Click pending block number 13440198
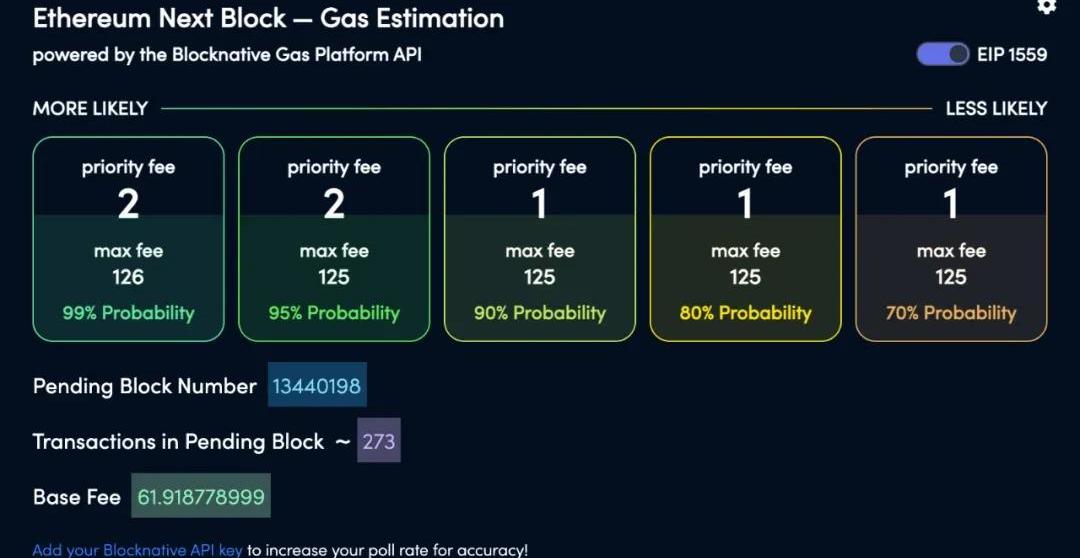 [x=317, y=385]
